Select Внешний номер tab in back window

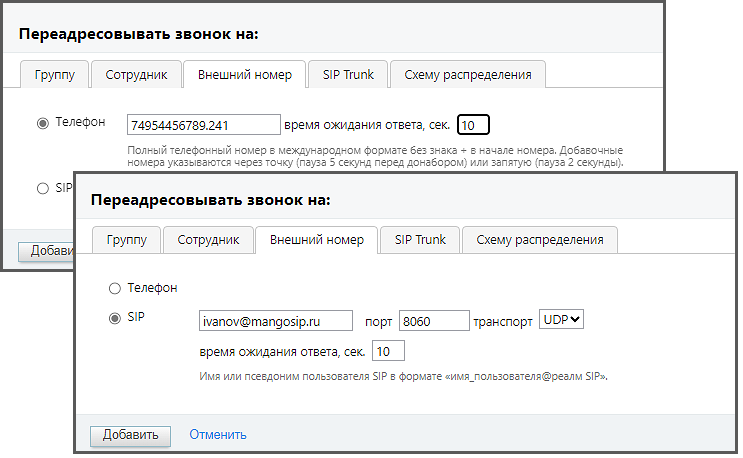(245, 74)
